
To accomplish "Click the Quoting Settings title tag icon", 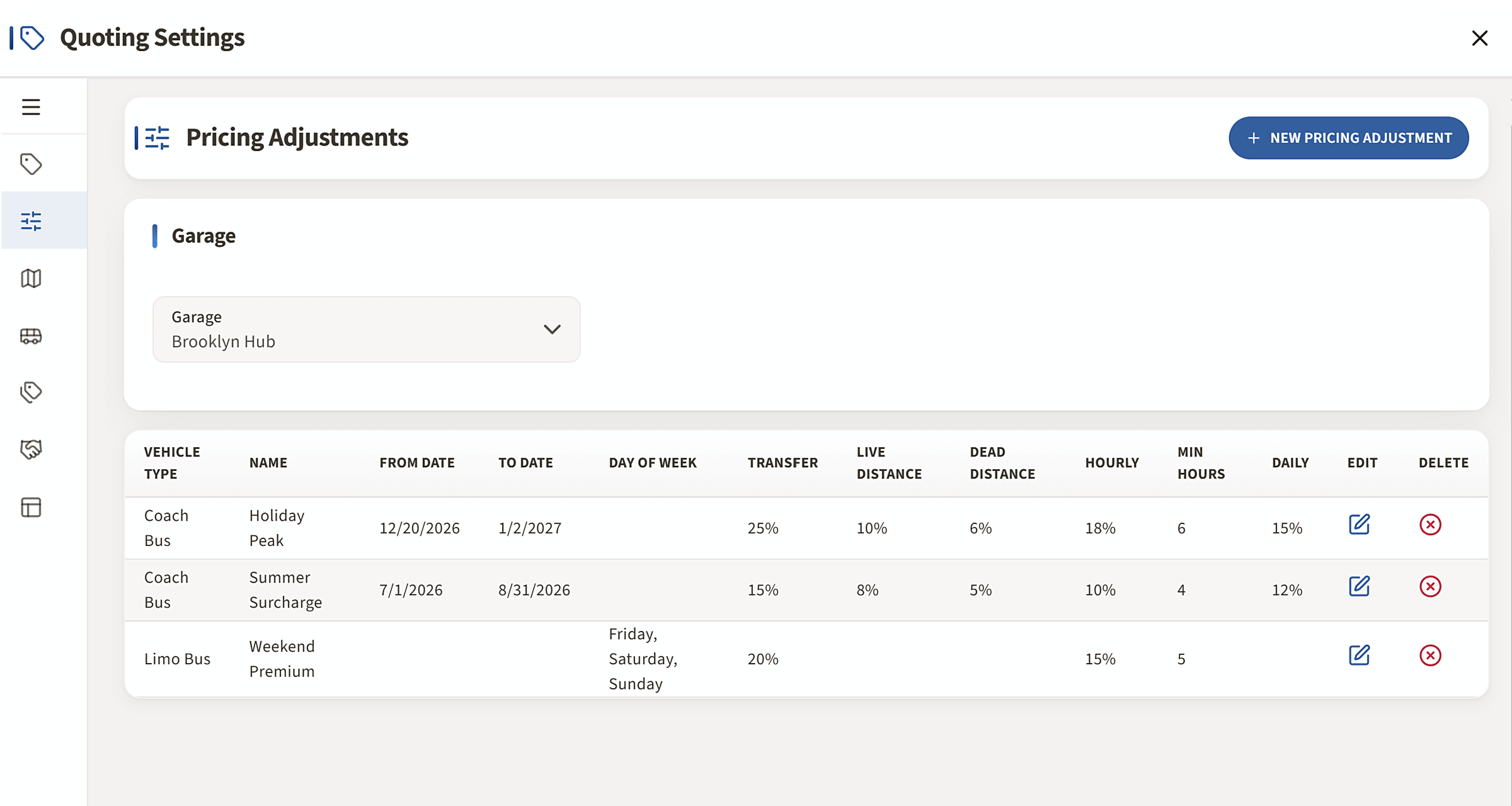I will (31, 38).
